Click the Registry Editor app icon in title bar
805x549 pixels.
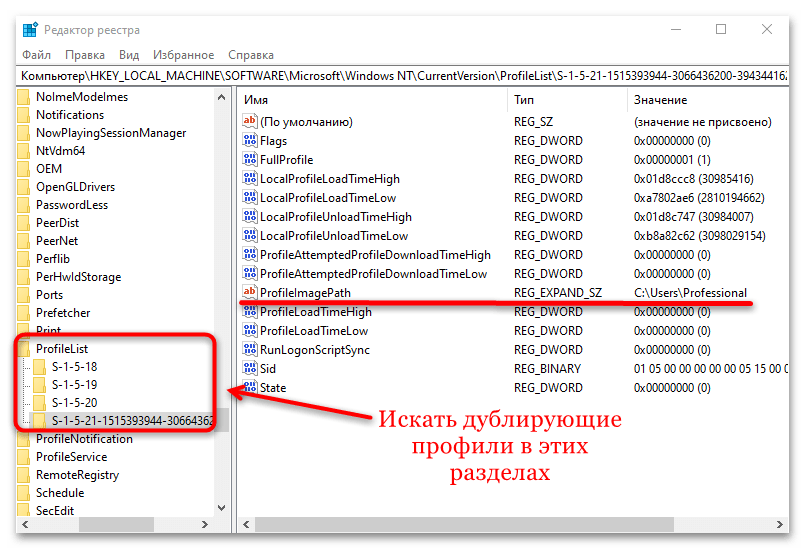[30, 30]
